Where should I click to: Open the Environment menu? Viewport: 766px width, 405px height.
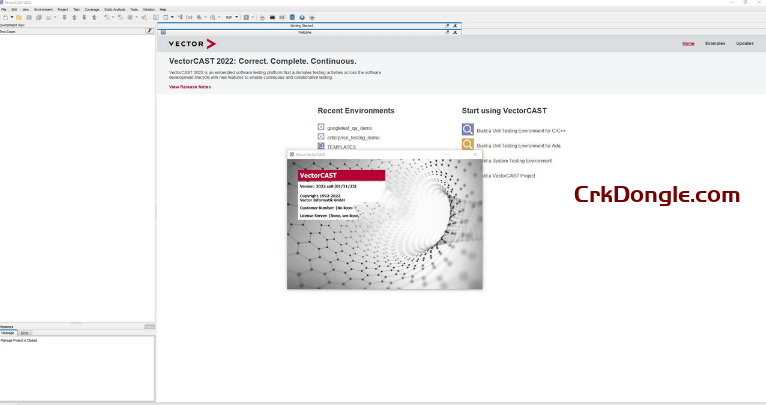pyautogui.click(x=43, y=9)
